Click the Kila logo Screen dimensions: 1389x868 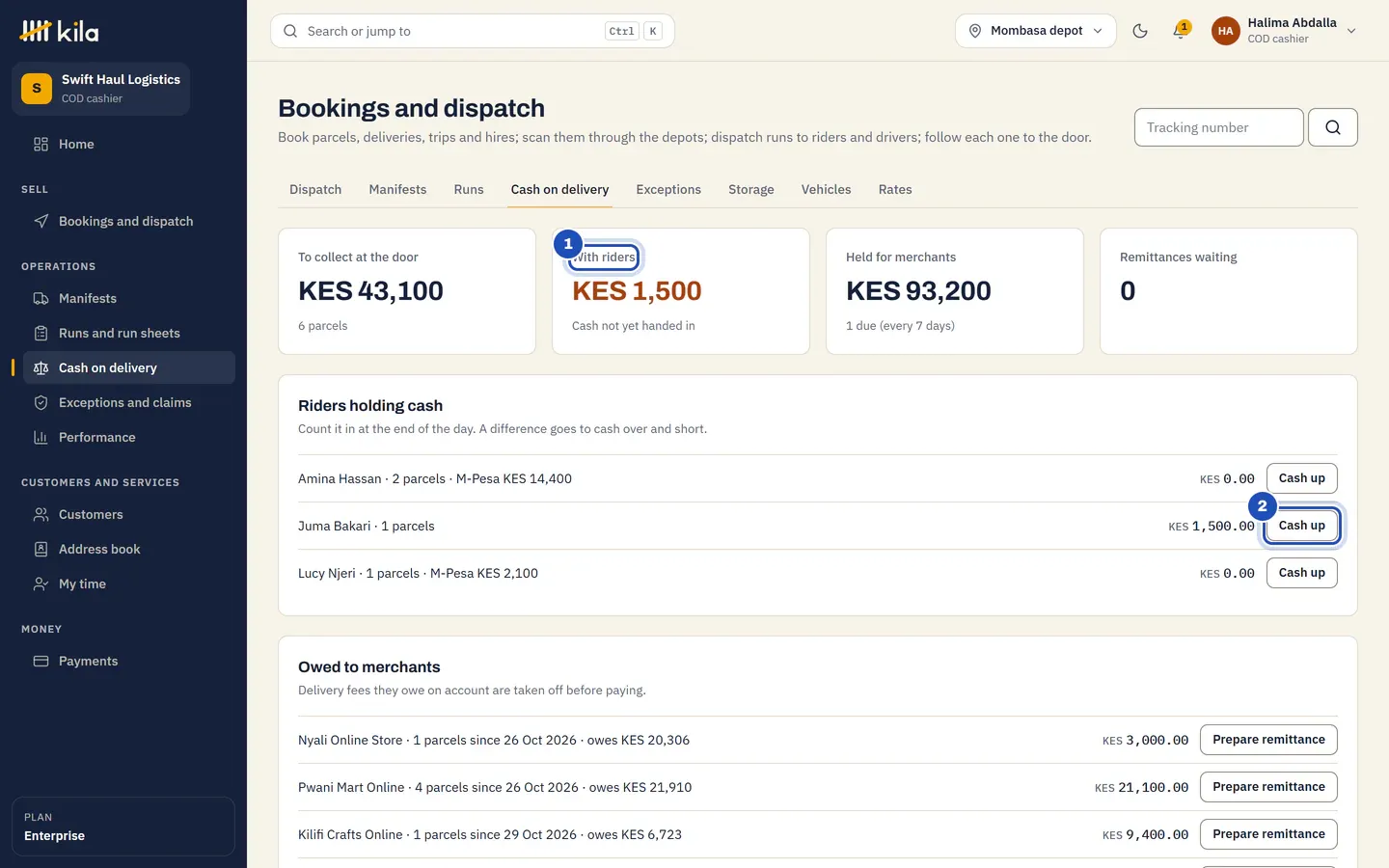(59, 31)
